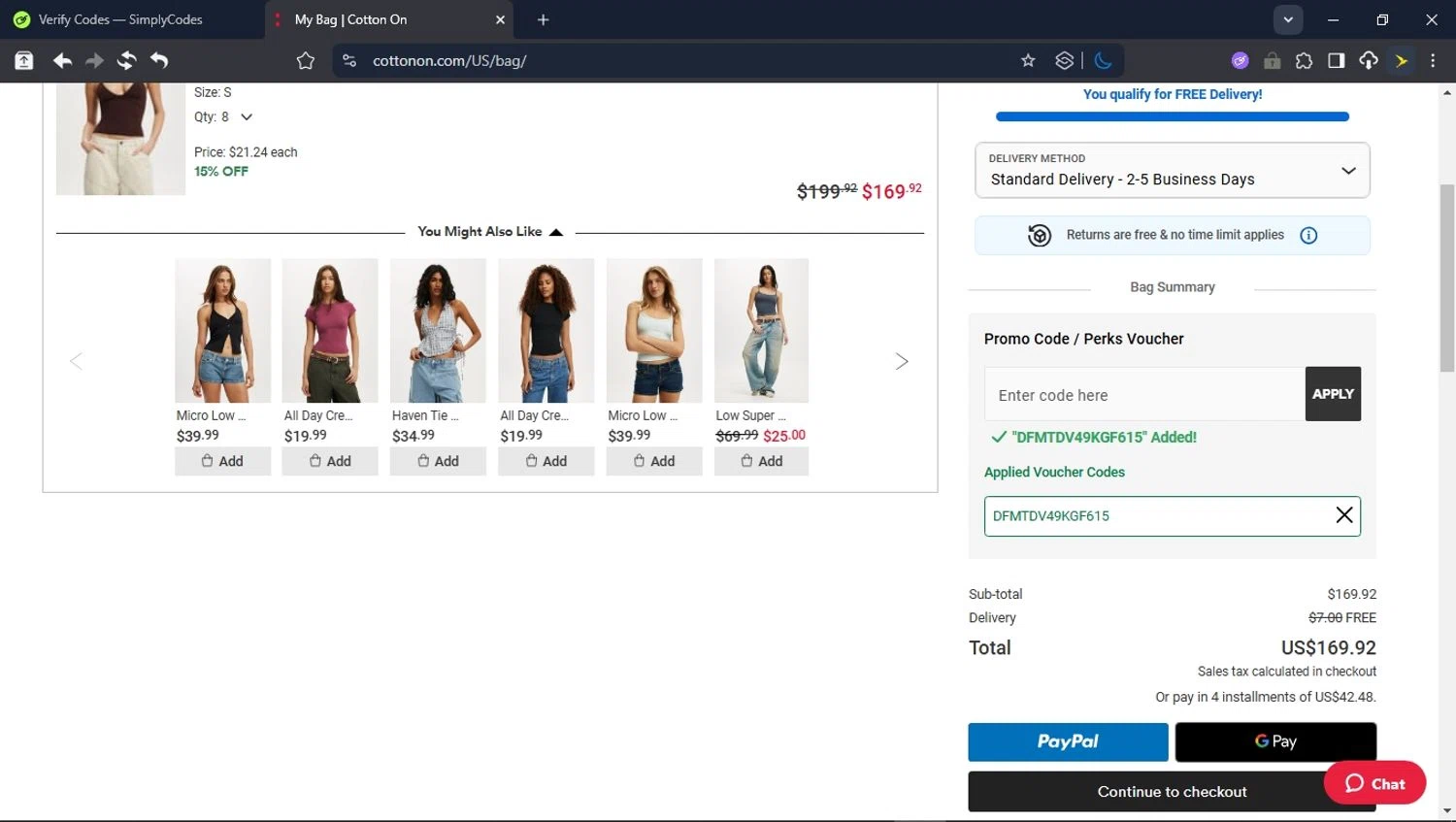Screen dimensions: 1456x822
Task: Click the carousel previous arrow
Action: (76, 361)
